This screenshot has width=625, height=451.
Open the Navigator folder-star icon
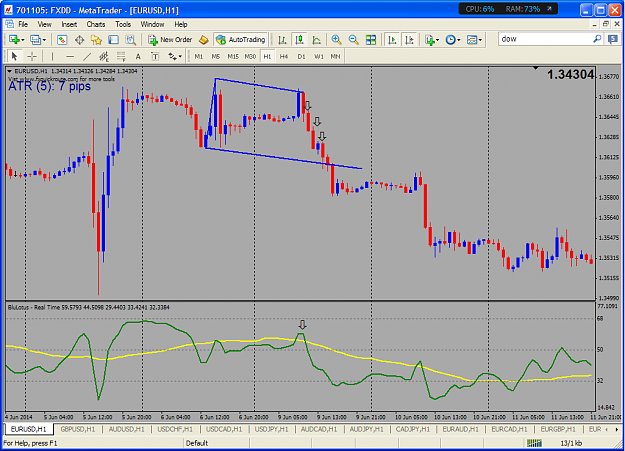(x=96, y=39)
